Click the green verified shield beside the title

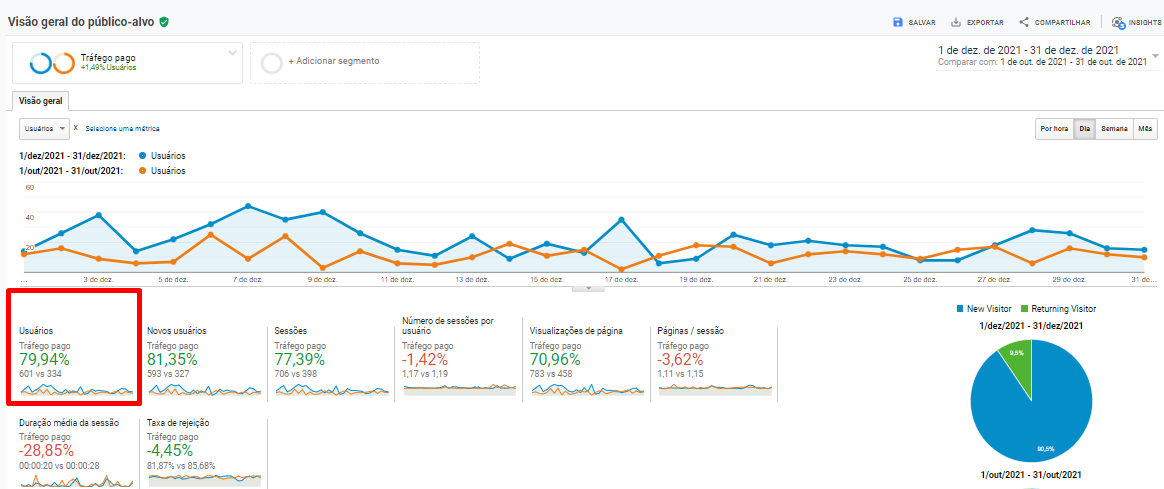[x=178, y=22]
